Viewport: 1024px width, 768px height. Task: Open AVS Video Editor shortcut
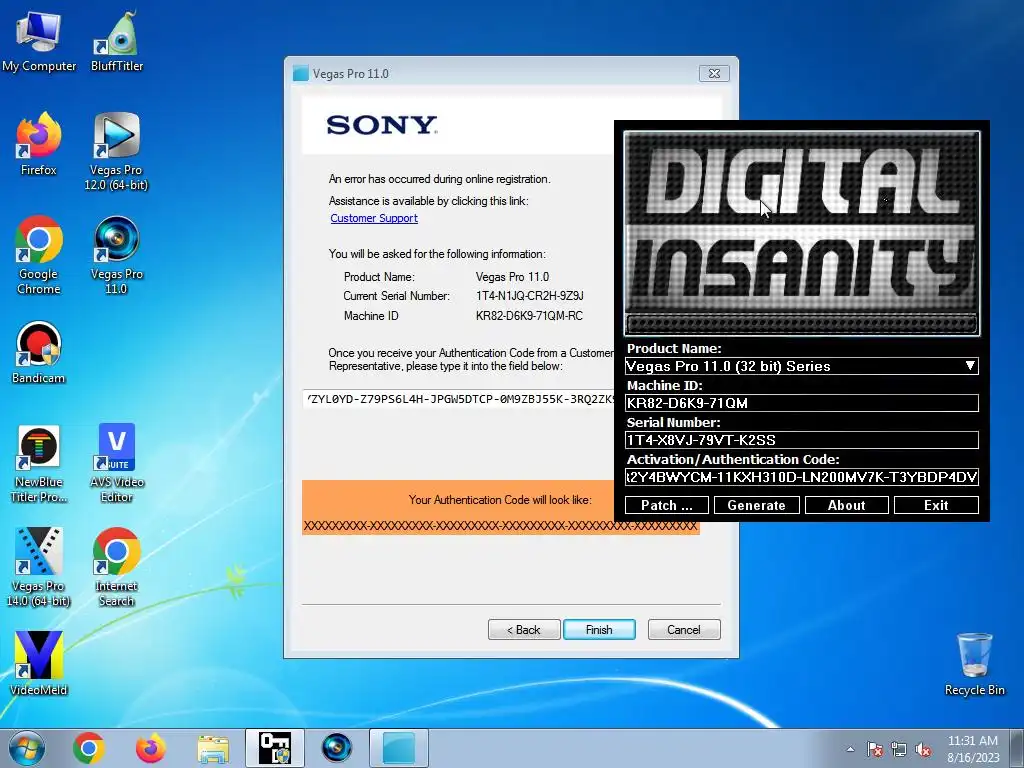[117, 464]
